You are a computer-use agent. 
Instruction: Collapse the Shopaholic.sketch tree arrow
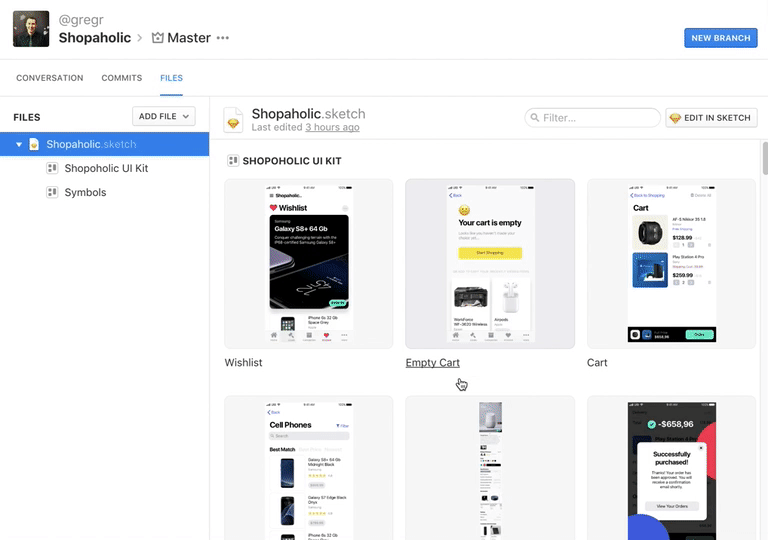tap(19, 144)
